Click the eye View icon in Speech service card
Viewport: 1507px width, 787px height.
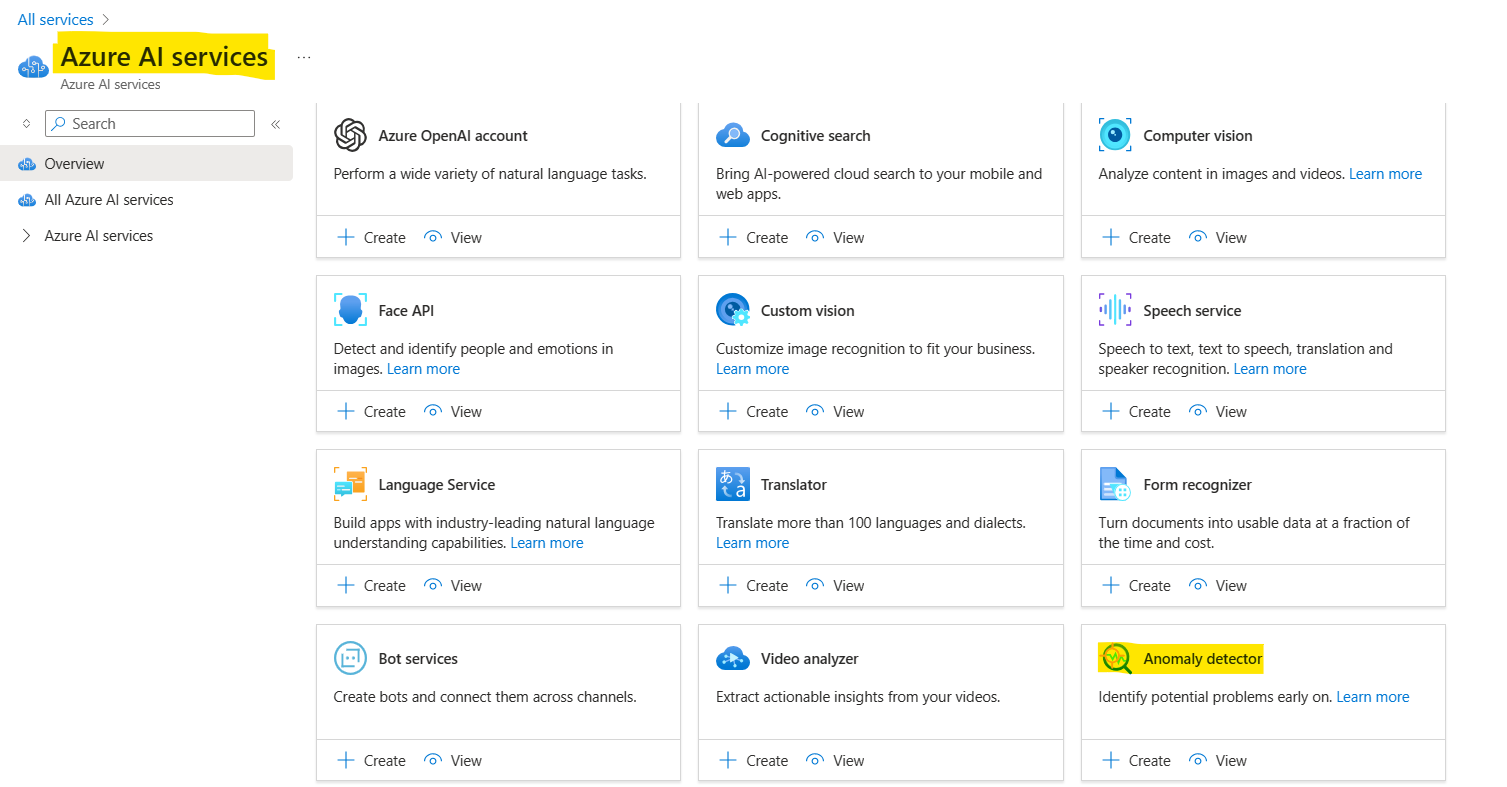(1198, 411)
